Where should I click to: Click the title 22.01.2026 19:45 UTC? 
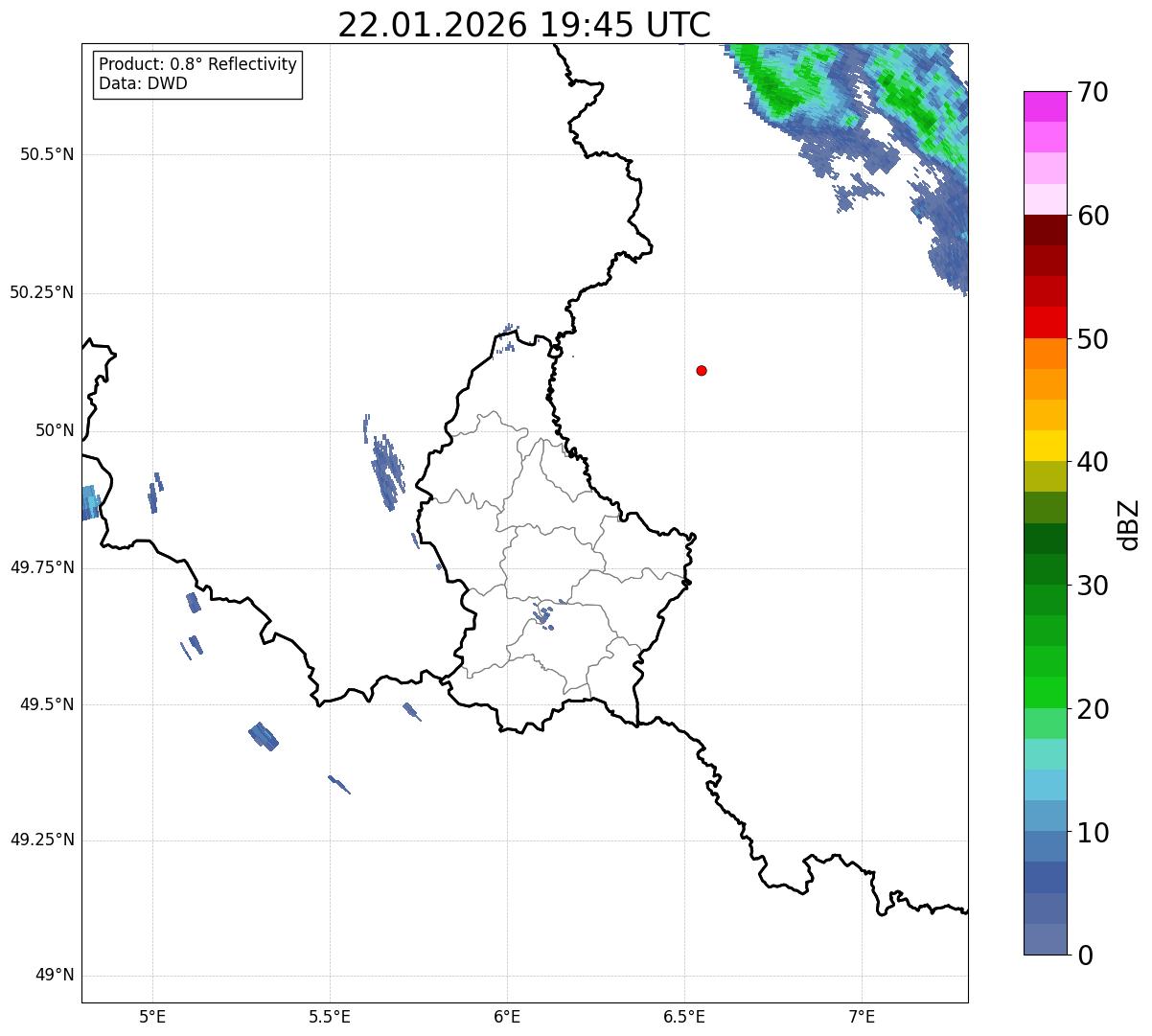pyautogui.click(x=524, y=24)
